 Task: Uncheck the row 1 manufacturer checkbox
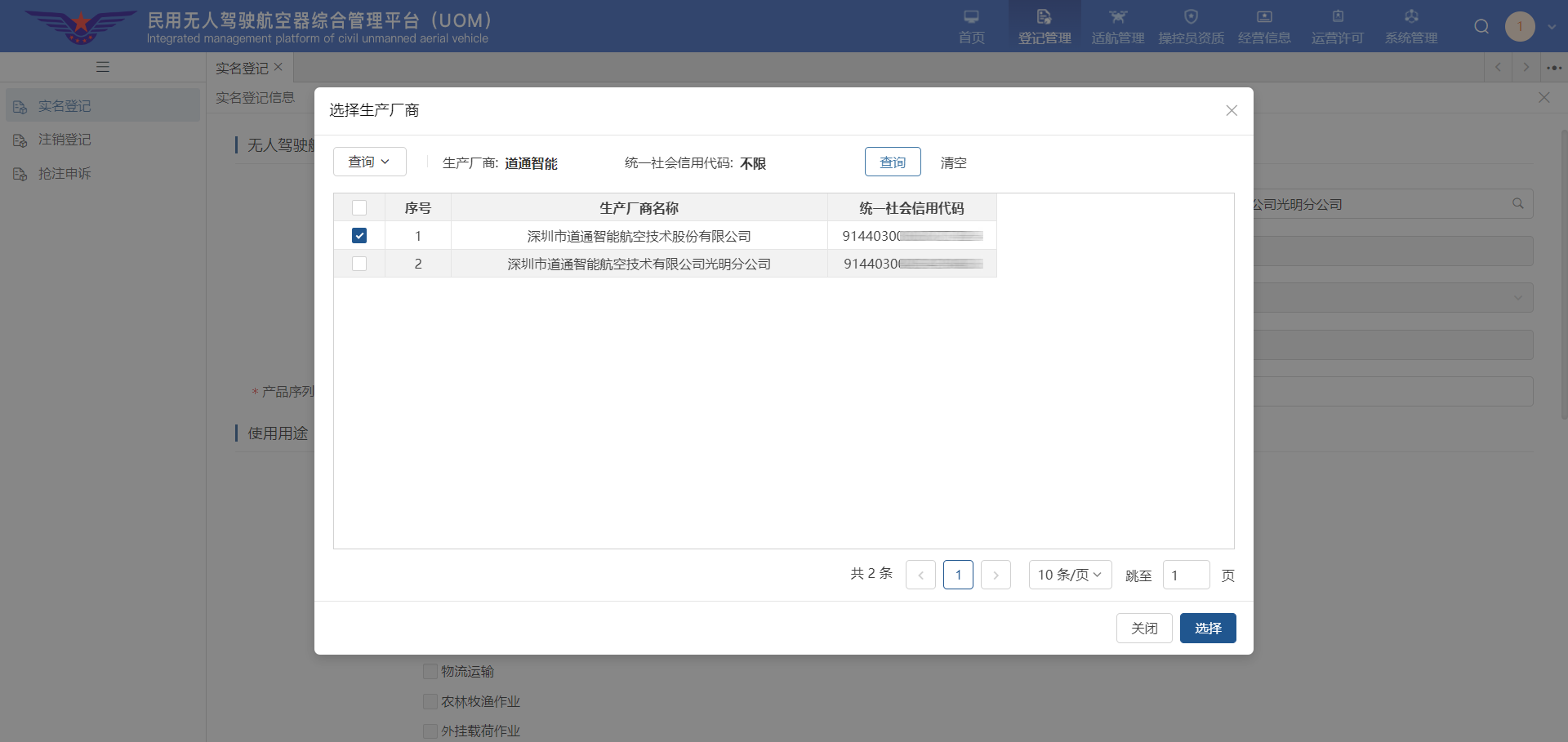[359, 236]
